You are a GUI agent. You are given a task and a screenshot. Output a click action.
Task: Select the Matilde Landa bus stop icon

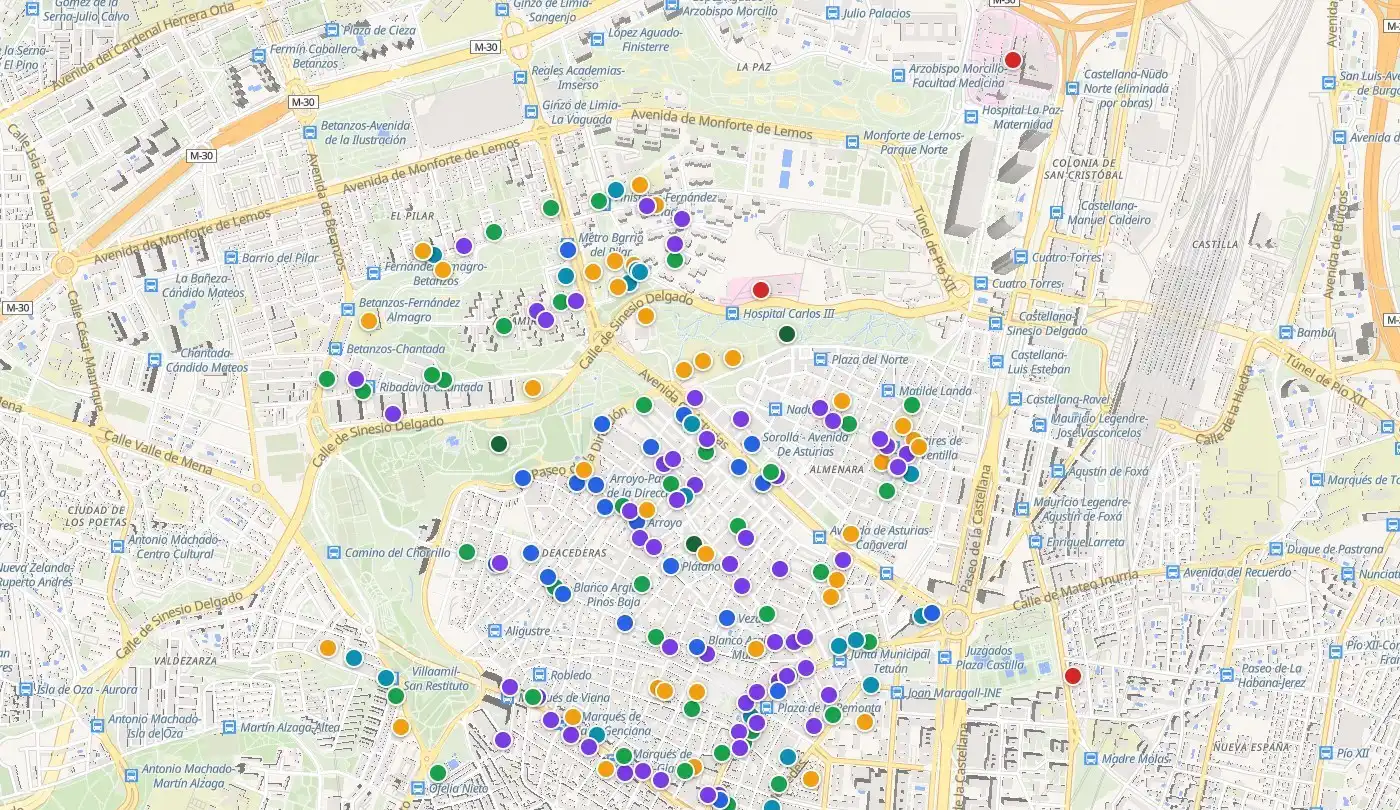coord(888,391)
